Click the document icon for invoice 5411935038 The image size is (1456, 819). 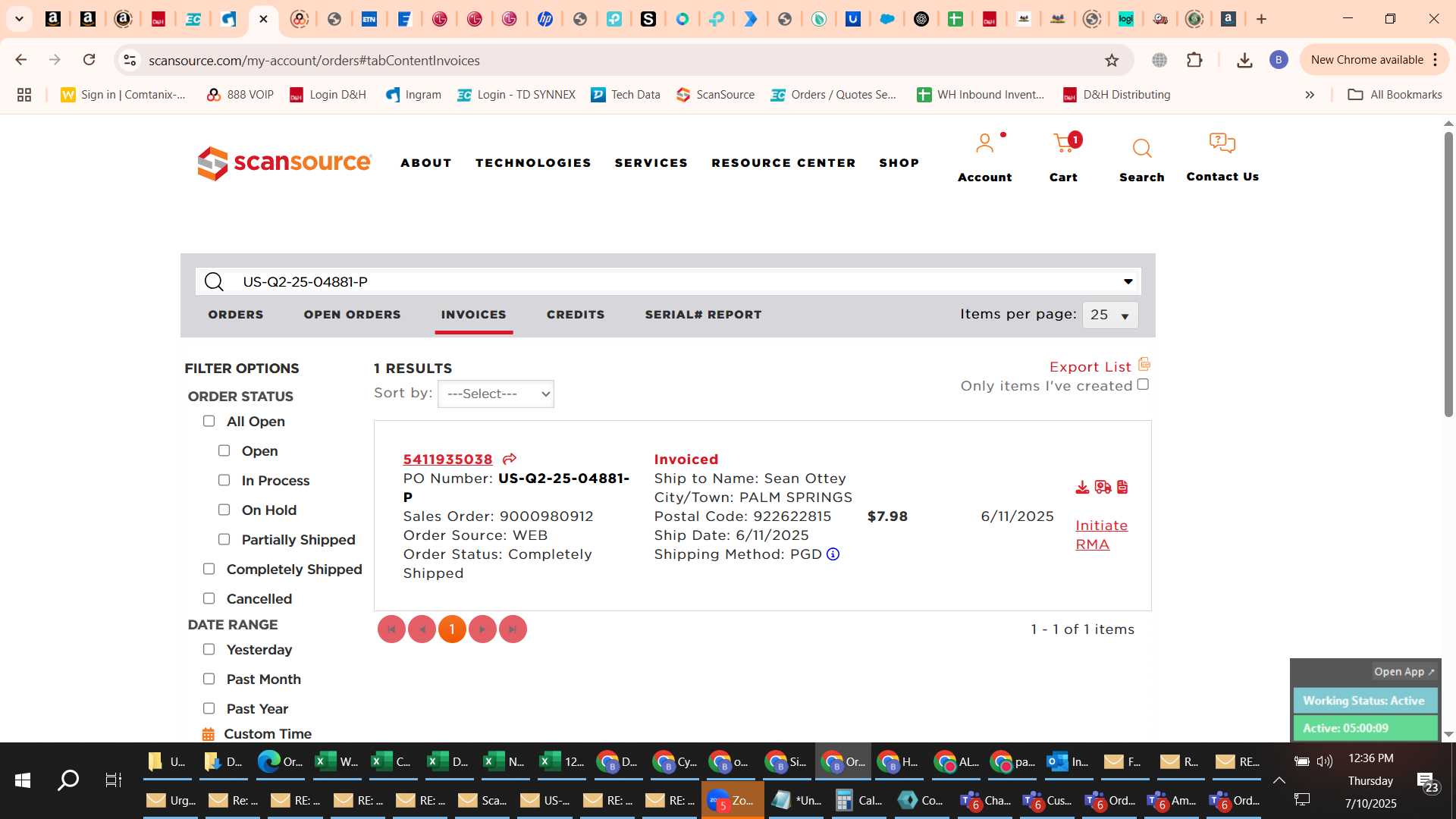click(1122, 488)
